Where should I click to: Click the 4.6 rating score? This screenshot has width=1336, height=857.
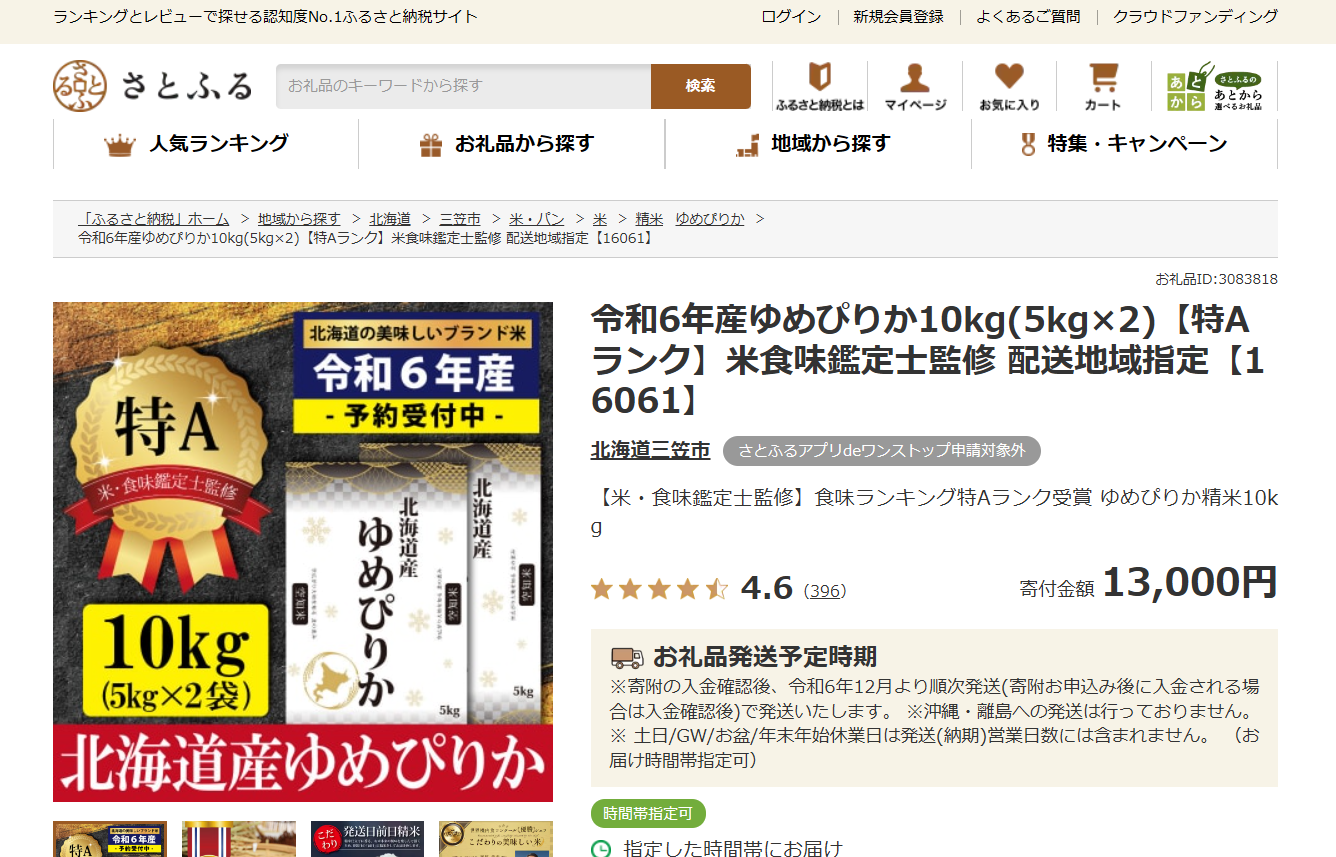(x=767, y=588)
